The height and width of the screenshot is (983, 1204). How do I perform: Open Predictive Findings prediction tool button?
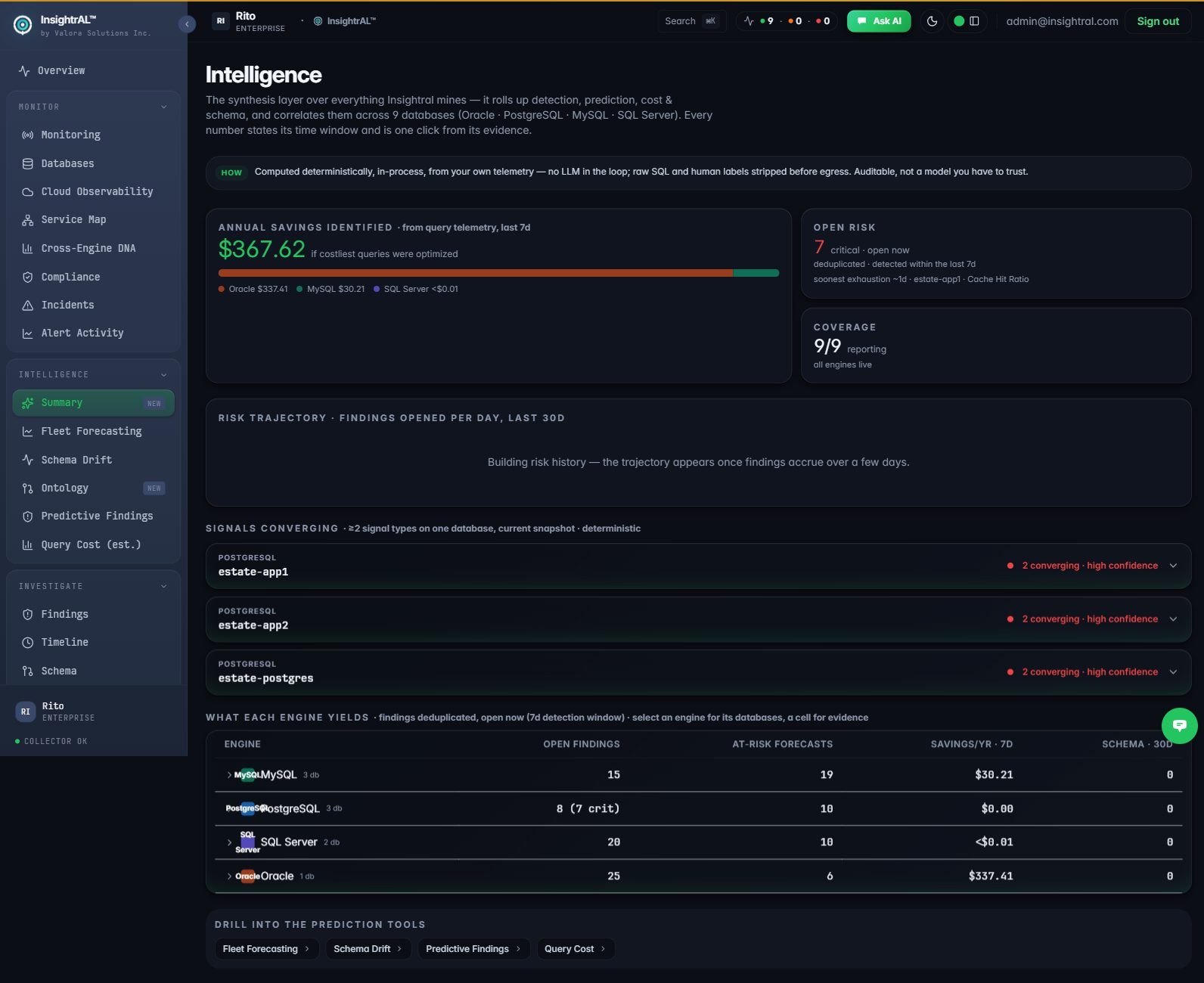point(473,949)
